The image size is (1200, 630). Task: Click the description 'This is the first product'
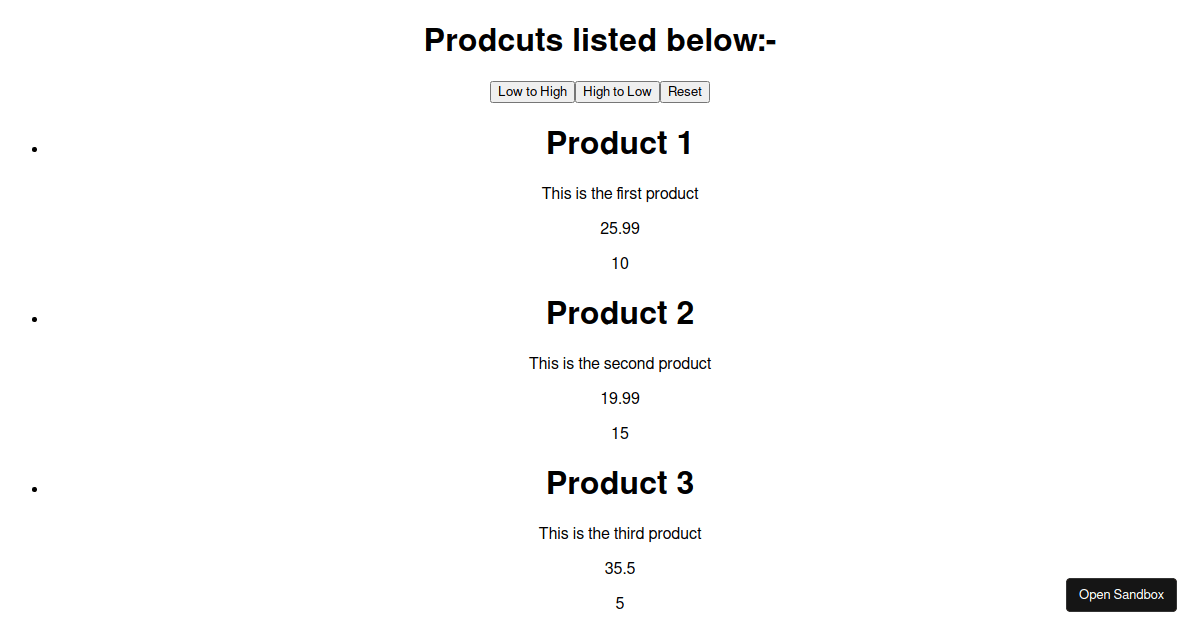(x=620, y=193)
